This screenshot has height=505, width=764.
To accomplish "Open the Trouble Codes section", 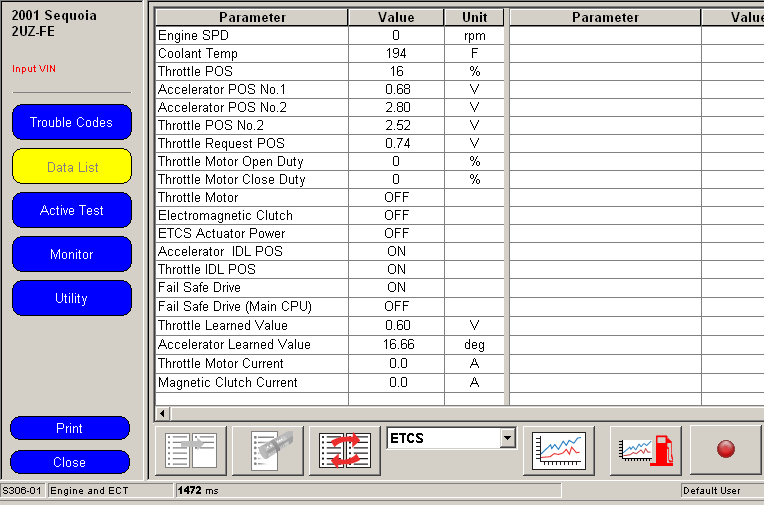I will coord(71,123).
